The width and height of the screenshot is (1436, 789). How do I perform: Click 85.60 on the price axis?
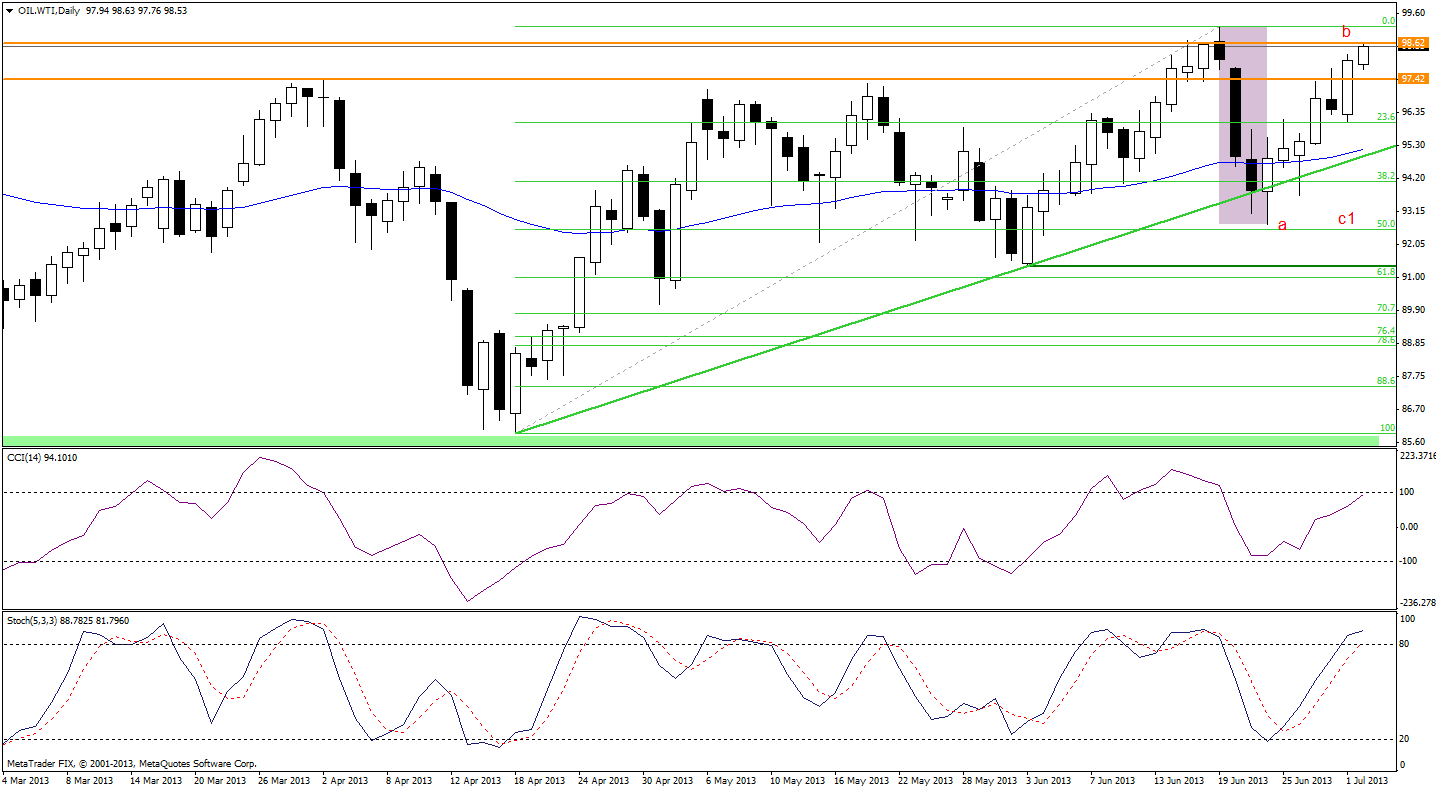pos(1413,441)
